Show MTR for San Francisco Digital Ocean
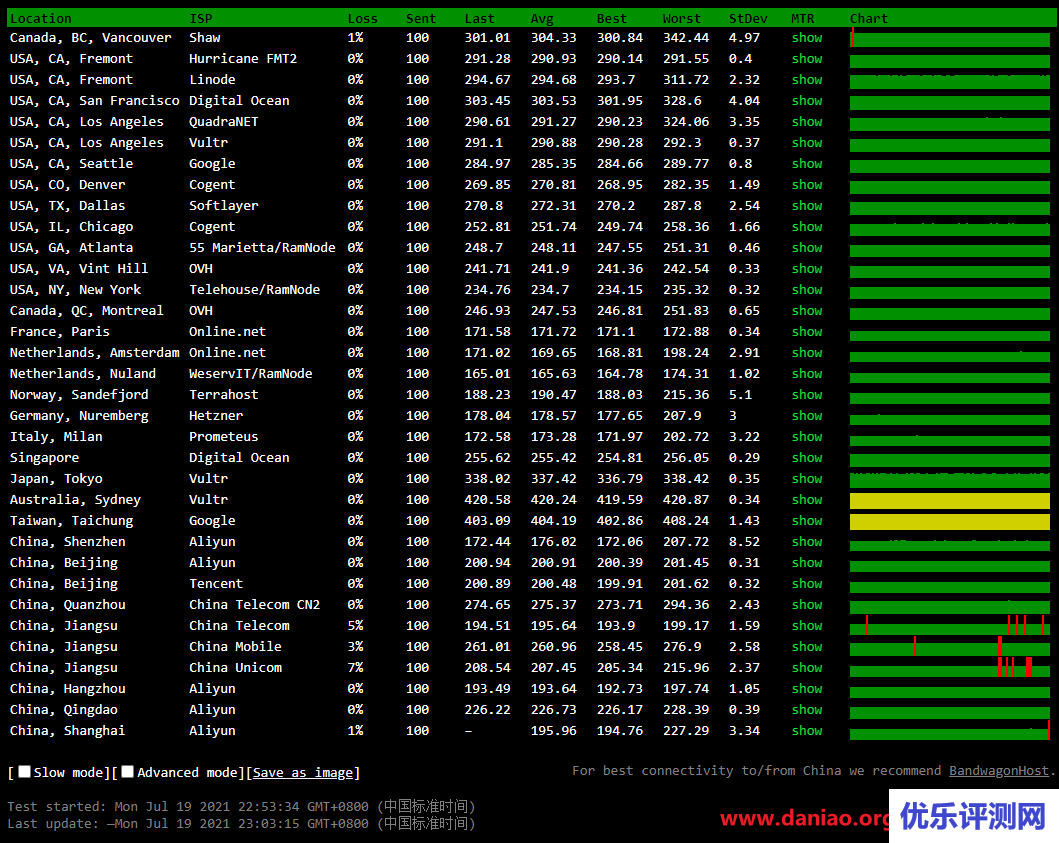1059x843 pixels. (807, 101)
